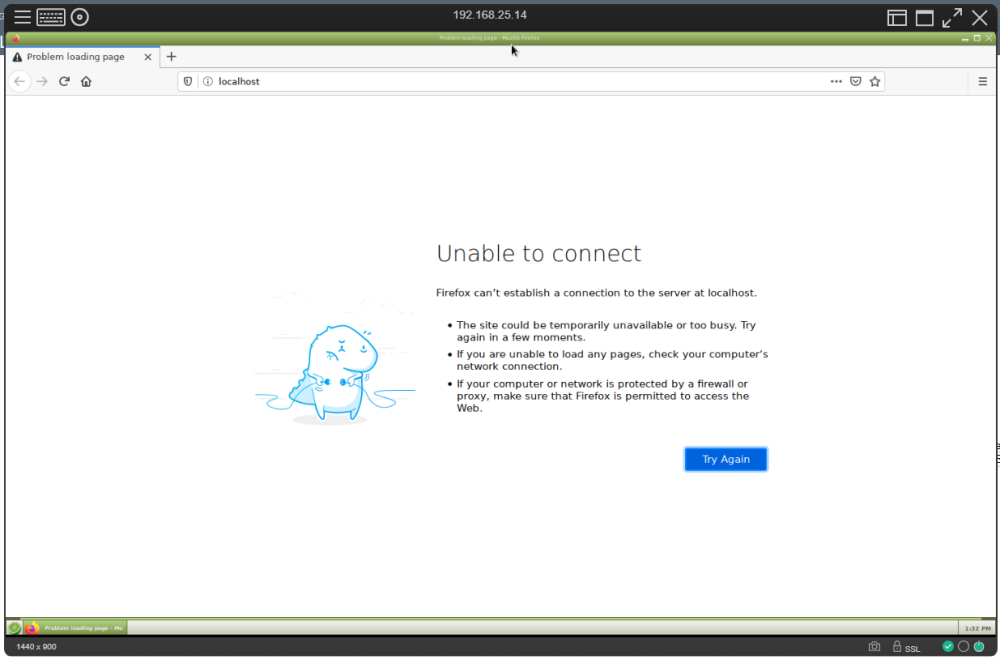Viewport: 1000px width, 660px height.
Task: Maximize the Mozilla Firefox window
Action: pos(977,38)
